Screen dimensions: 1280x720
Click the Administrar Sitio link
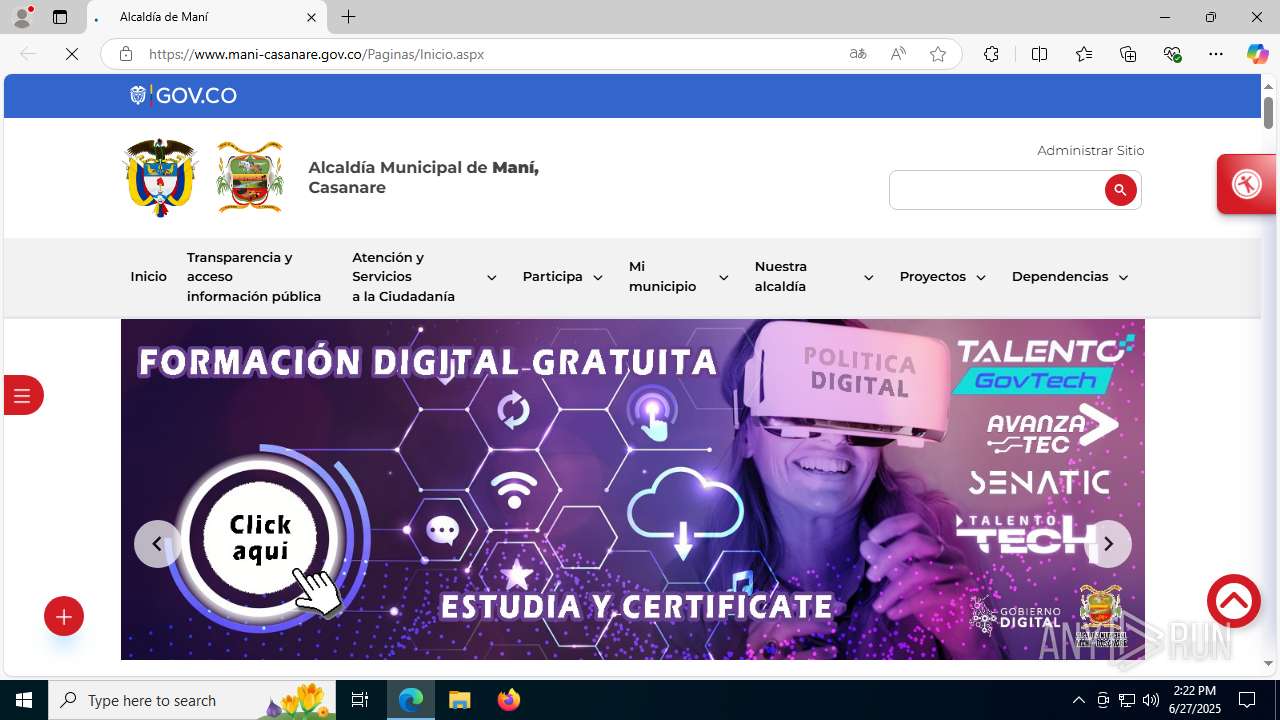point(1090,151)
